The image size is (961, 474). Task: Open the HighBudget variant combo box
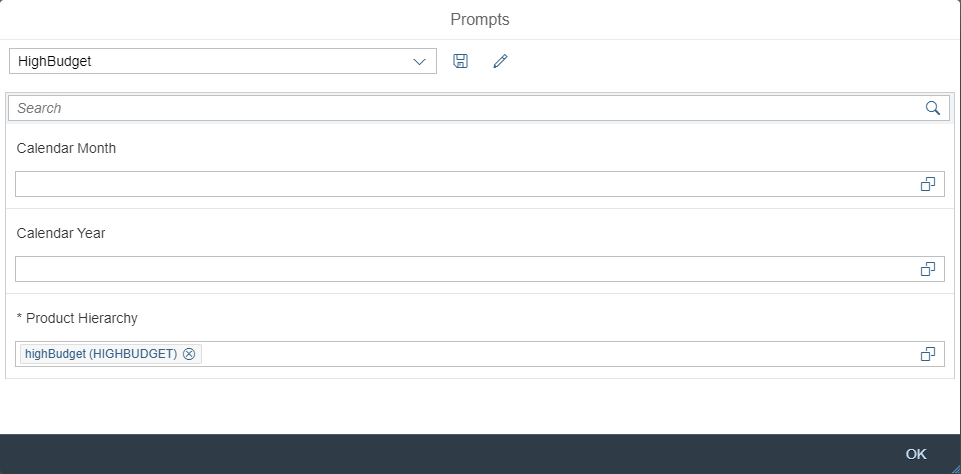pyautogui.click(x=222, y=61)
